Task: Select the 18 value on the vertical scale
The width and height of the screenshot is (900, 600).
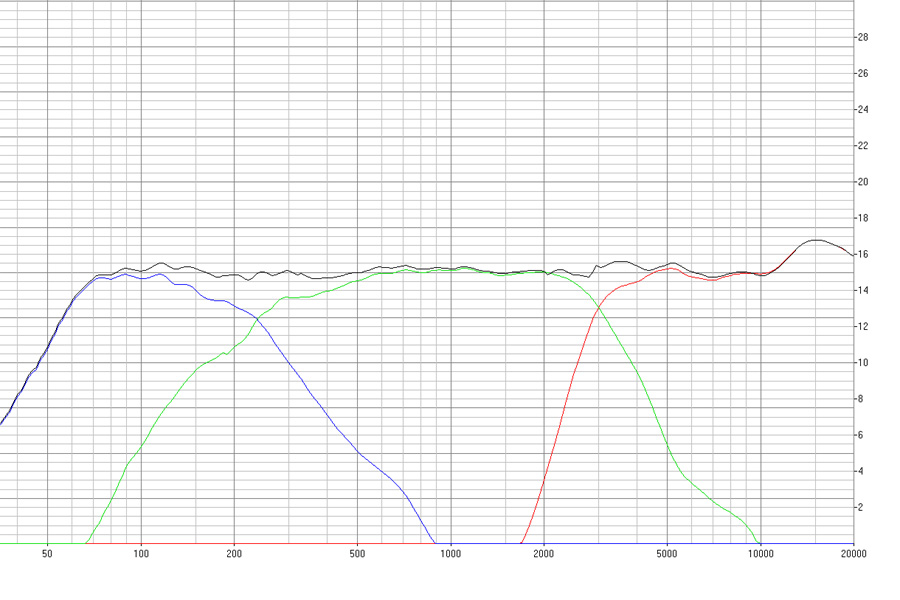Action: pos(863,218)
